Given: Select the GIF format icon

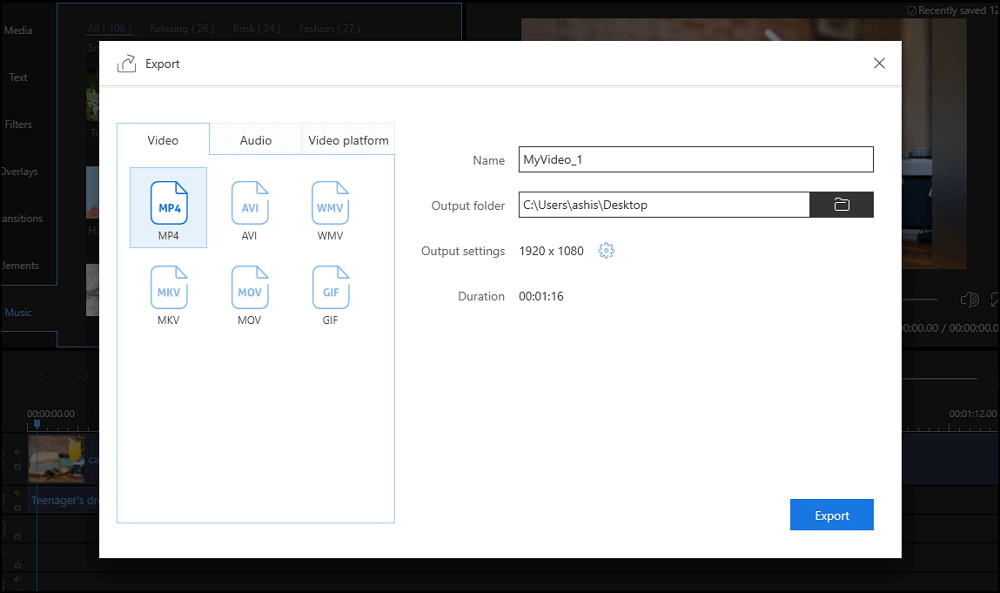Looking at the screenshot, I should click(x=330, y=288).
